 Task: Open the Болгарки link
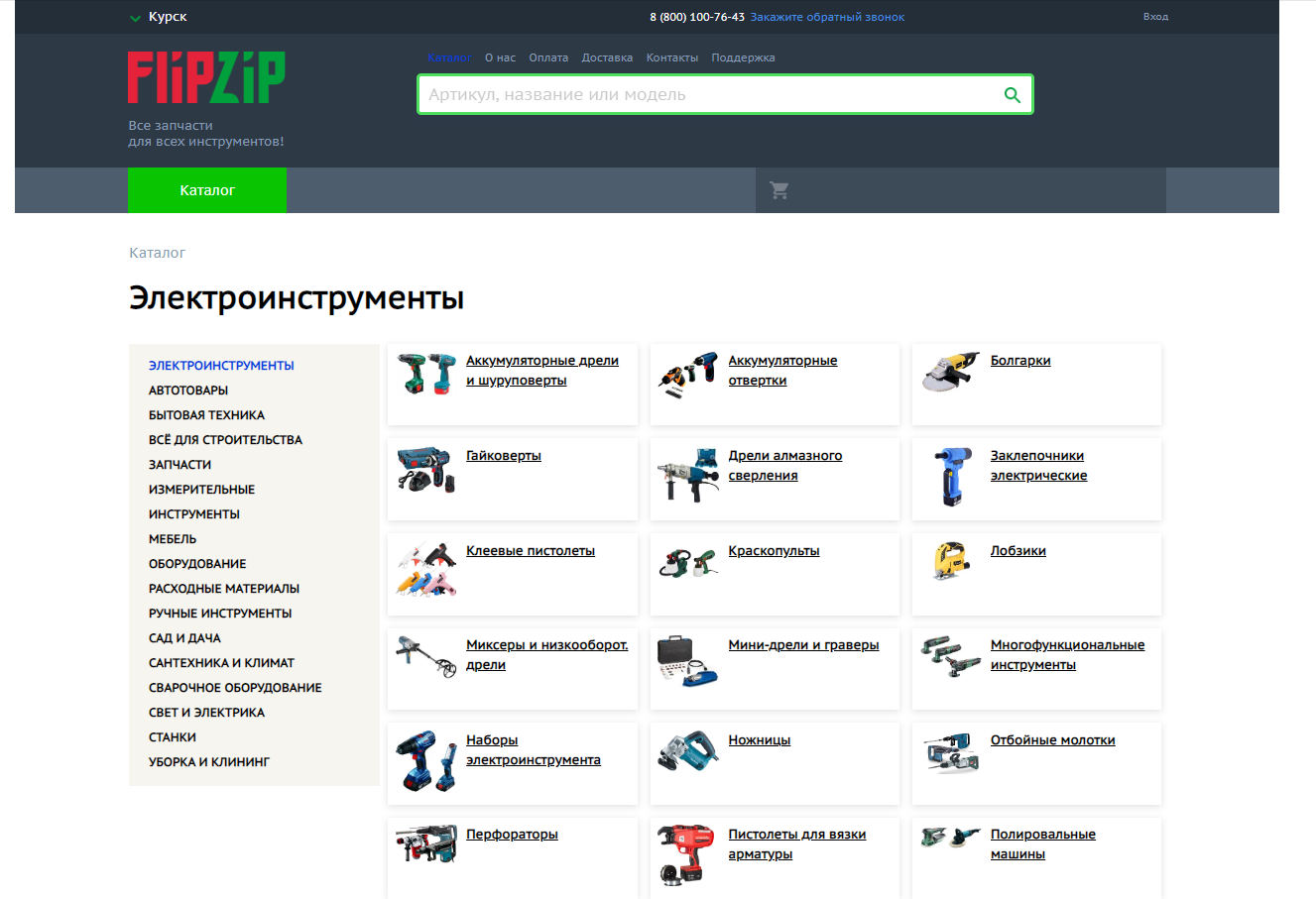click(1020, 361)
